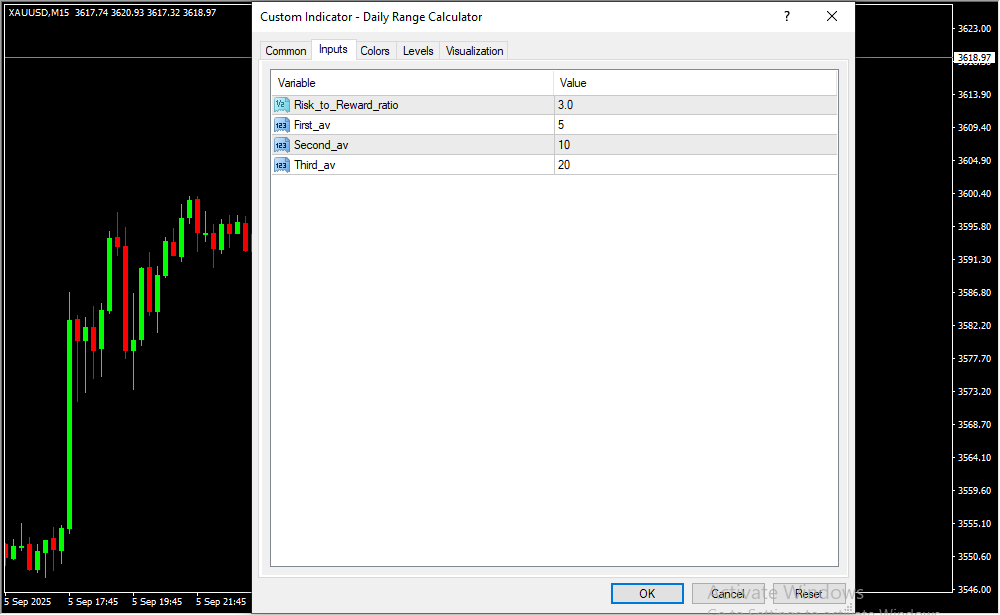Image resolution: width=1000 pixels, height=615 pixels.
Task: Go to the Levels tab
Action: (x=418, y=51)
